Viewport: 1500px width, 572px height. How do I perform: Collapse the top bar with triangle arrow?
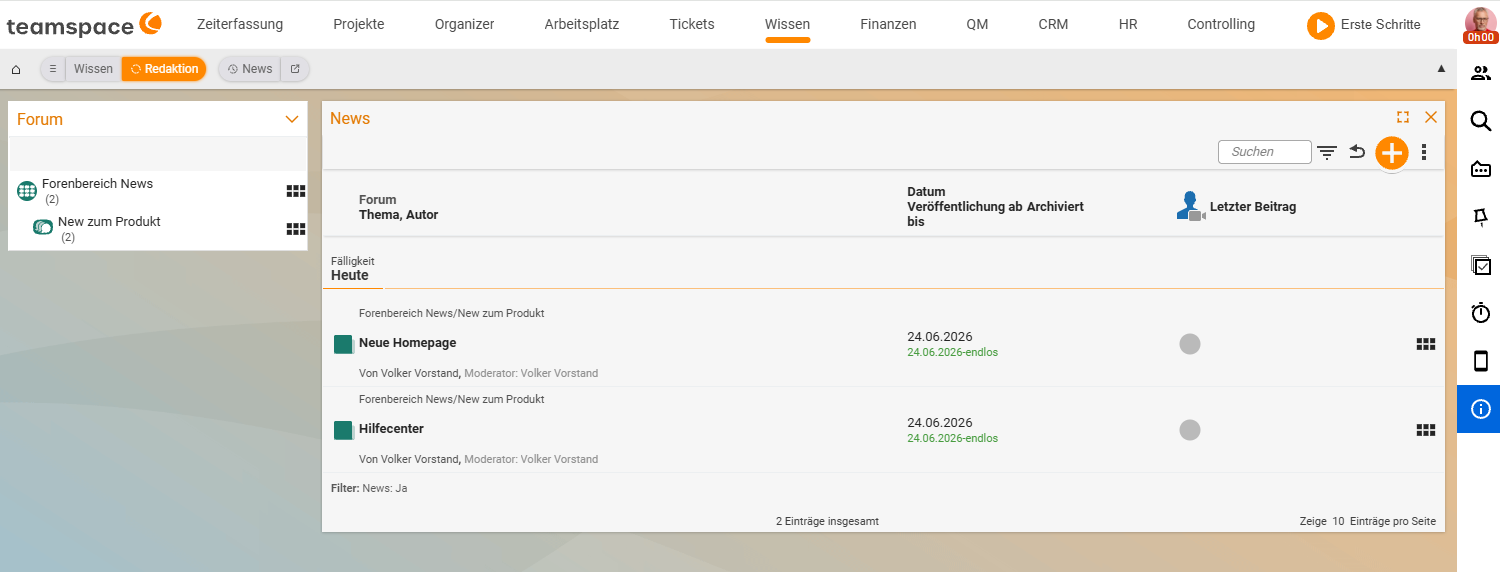(x=1441, y=69)
